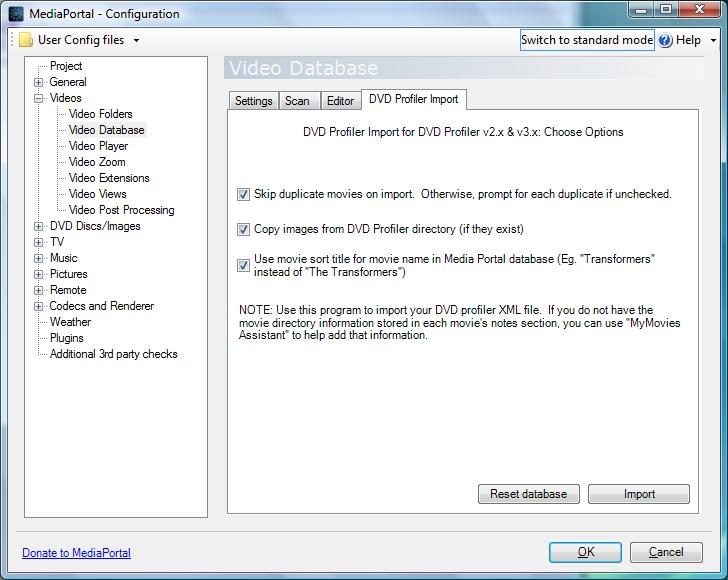
Task: Select the Weather tree item
Action: 70,322
